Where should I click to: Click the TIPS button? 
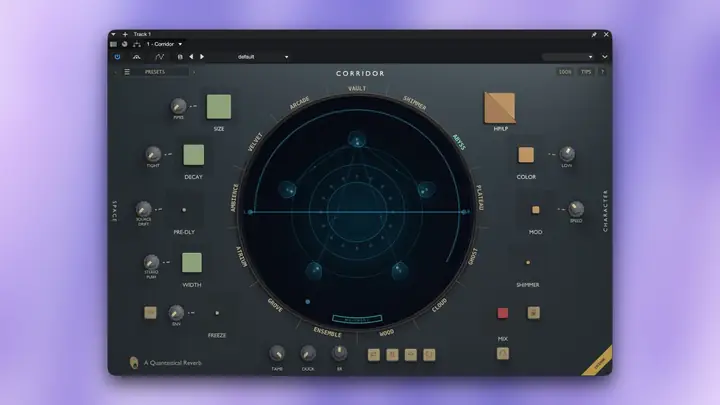point(586,72)
